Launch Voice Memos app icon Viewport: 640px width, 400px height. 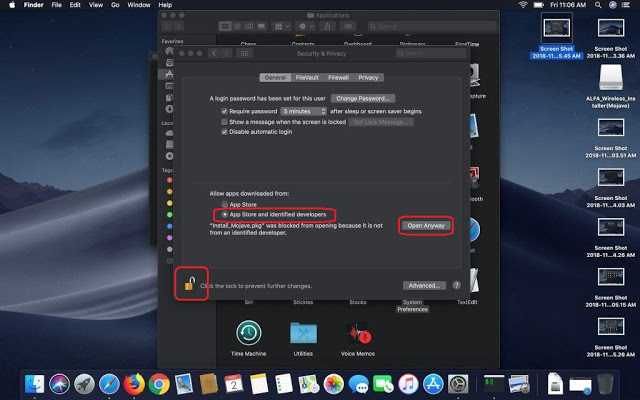(358, 333)
